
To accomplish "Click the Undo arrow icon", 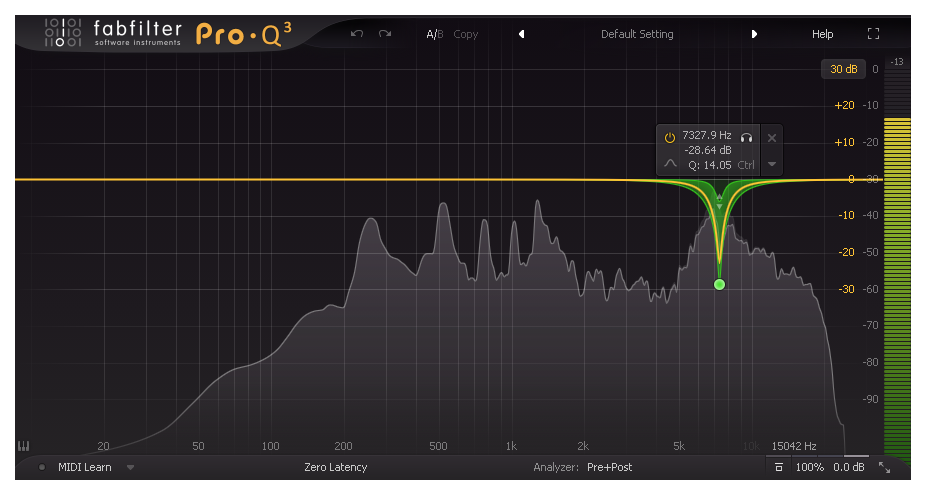I will coord(357,34).
